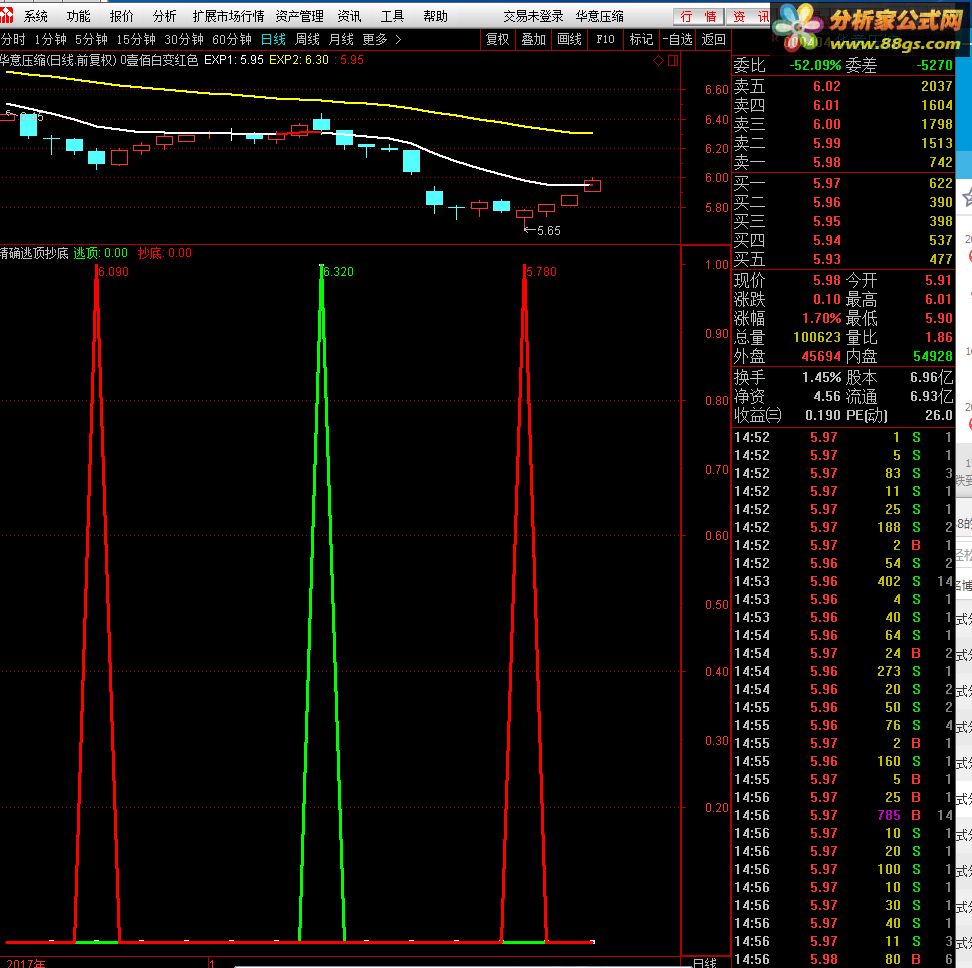Click the 返回 back button

pos(714,40)
